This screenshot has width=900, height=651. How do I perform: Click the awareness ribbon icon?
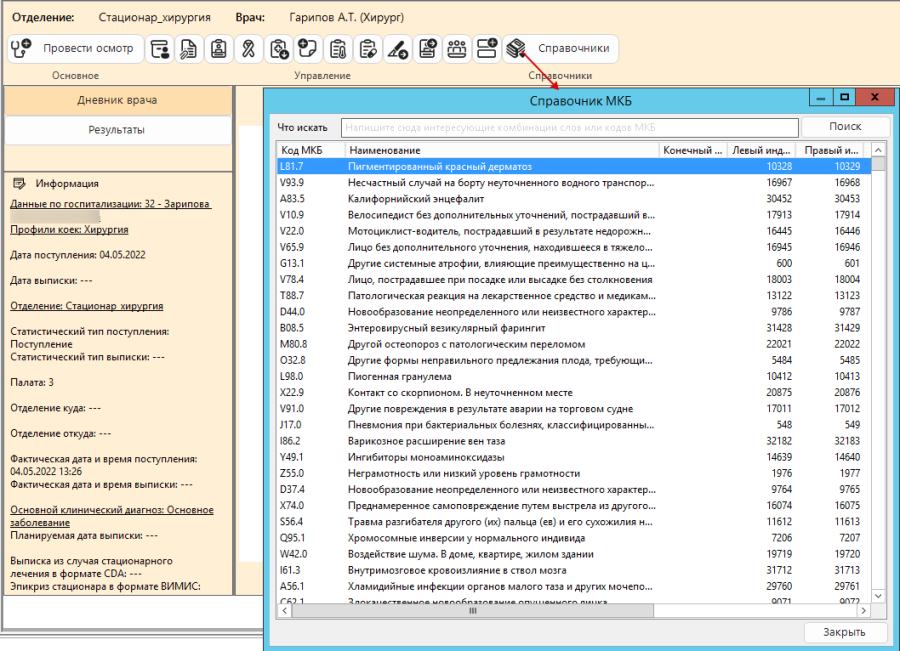[249, 49]
